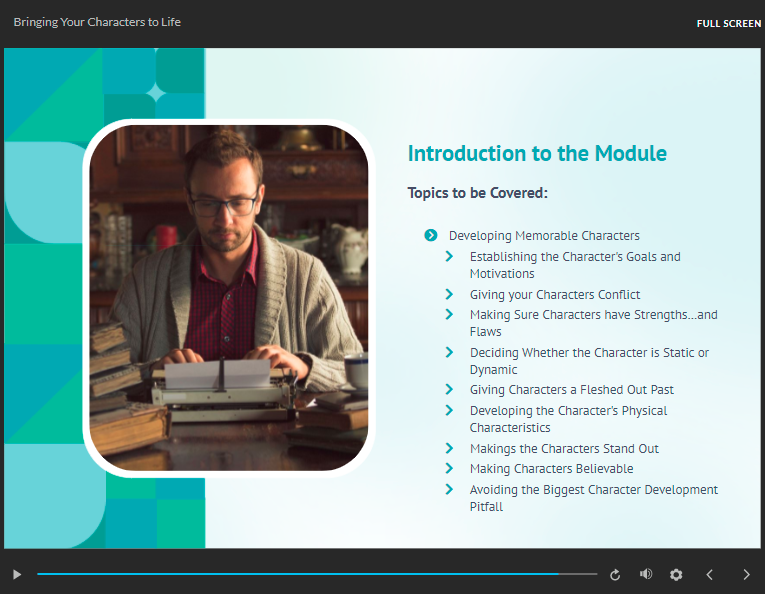The image size is (765, 594).
Task: Click the heading Introduction to the Module
Action: (537, 153)
